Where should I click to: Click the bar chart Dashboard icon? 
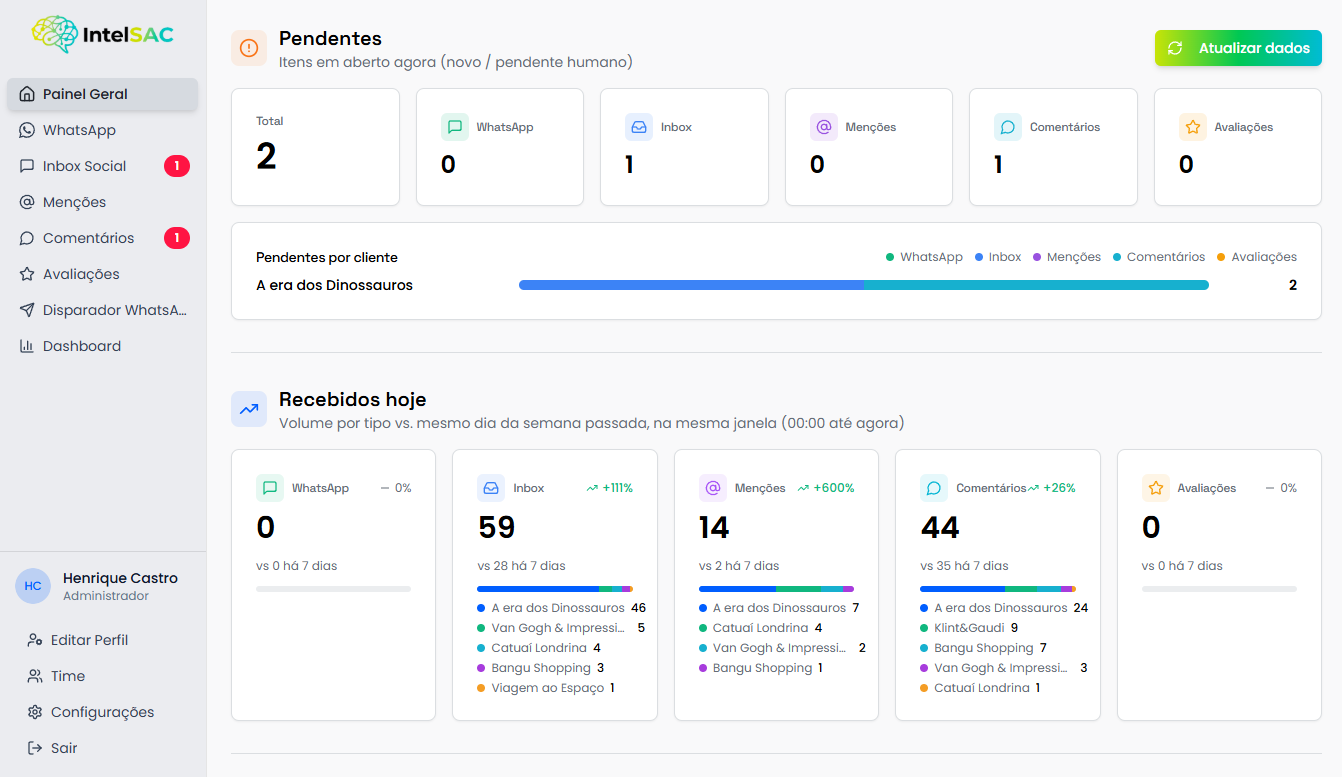(27, 346)
